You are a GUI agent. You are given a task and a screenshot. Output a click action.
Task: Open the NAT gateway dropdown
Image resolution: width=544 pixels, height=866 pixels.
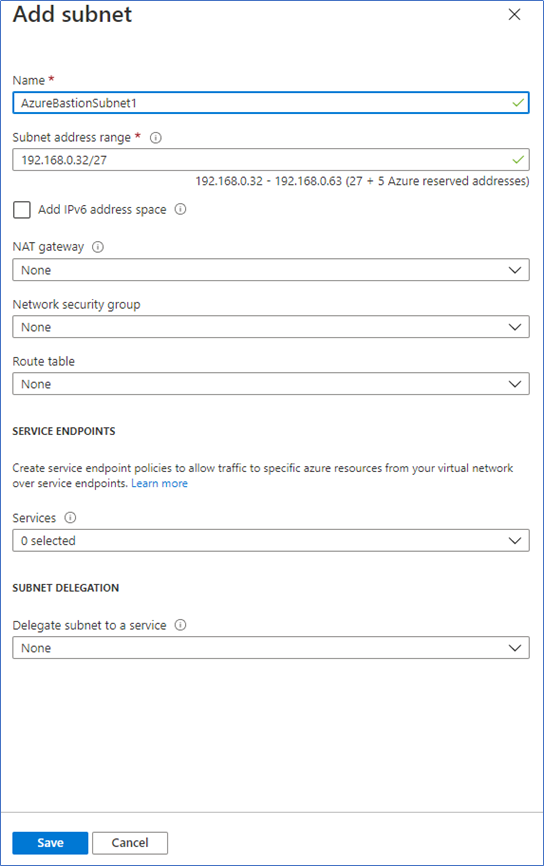click(x=271, y=270)
